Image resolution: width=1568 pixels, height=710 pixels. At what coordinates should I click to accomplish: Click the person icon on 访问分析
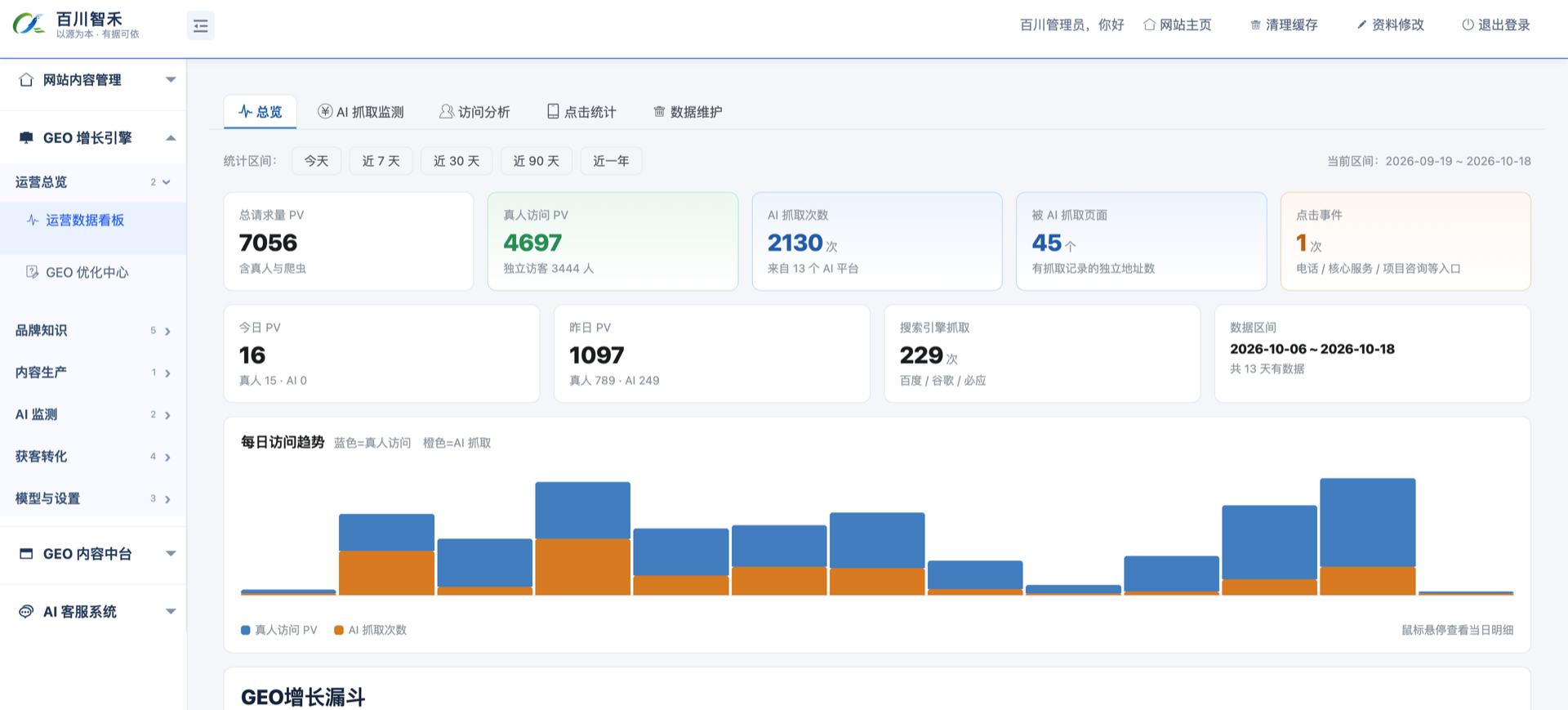coord(446,111)
